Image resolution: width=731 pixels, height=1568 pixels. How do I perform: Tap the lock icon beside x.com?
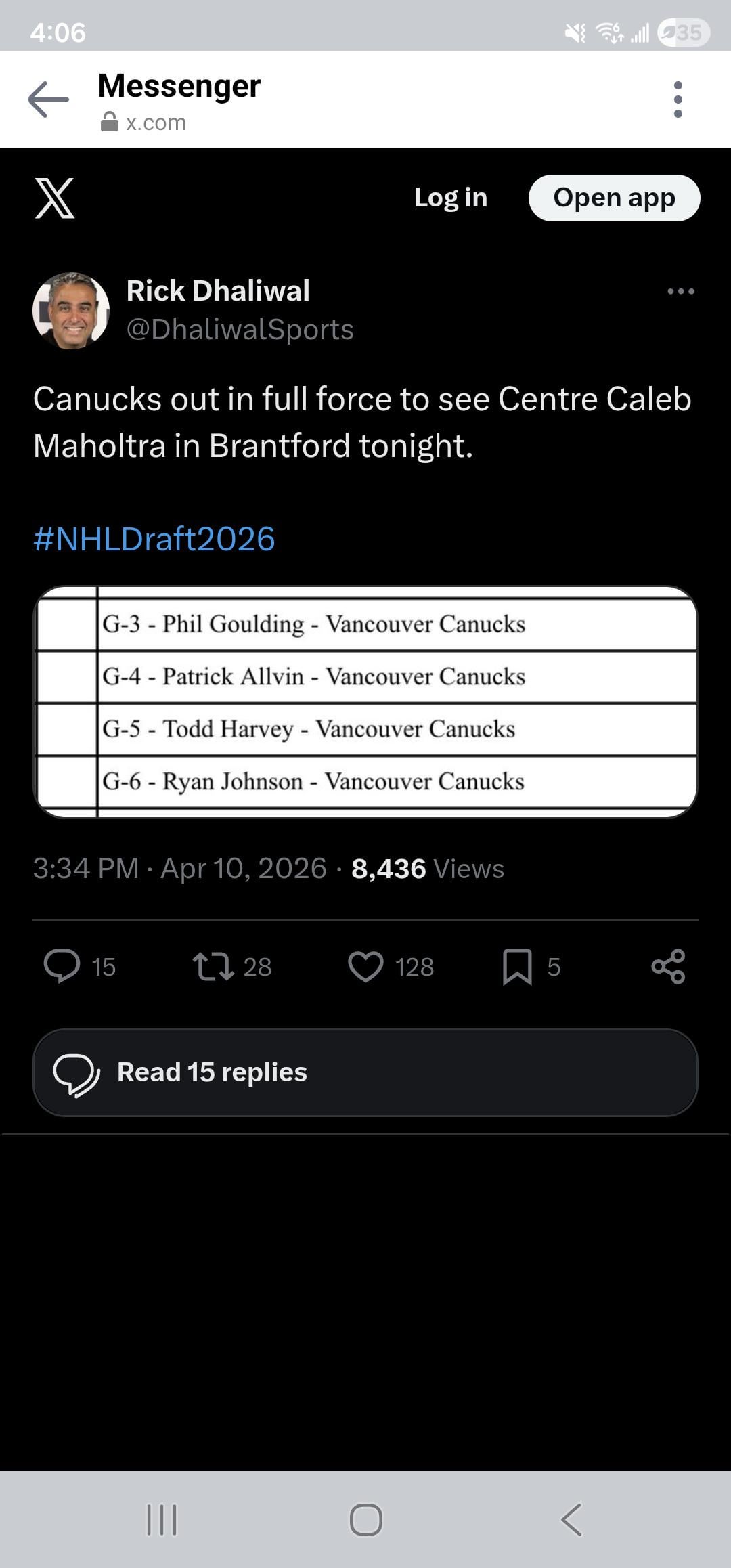(x=110, y=123)
